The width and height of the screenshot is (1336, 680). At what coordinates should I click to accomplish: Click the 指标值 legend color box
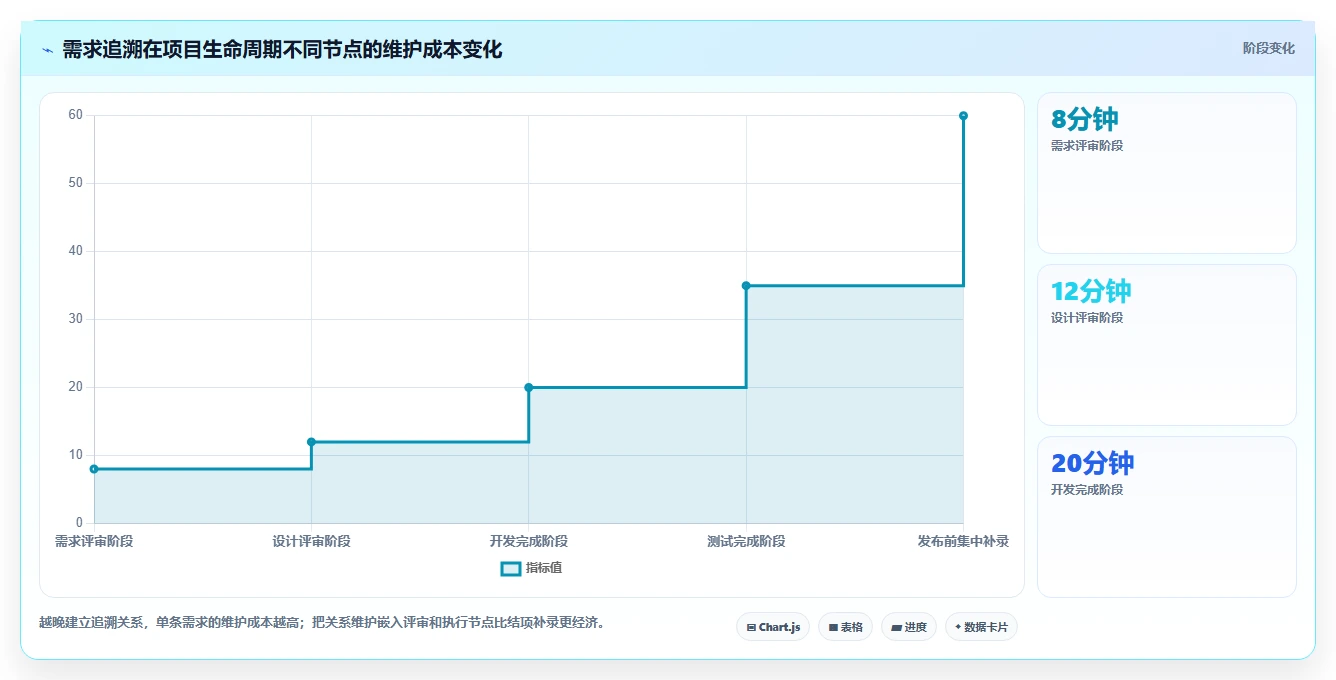511,568
